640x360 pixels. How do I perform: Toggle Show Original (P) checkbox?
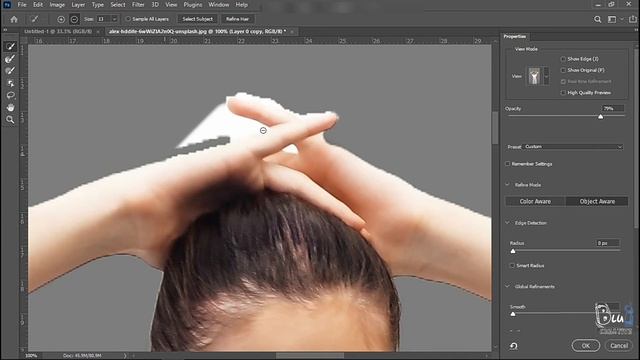pyautogui.click(x=563, y=70)
